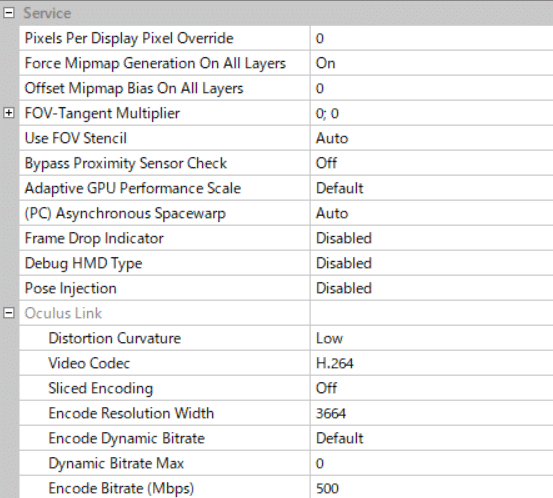Open Use FOV Stencil Auto value

[432, 138]
